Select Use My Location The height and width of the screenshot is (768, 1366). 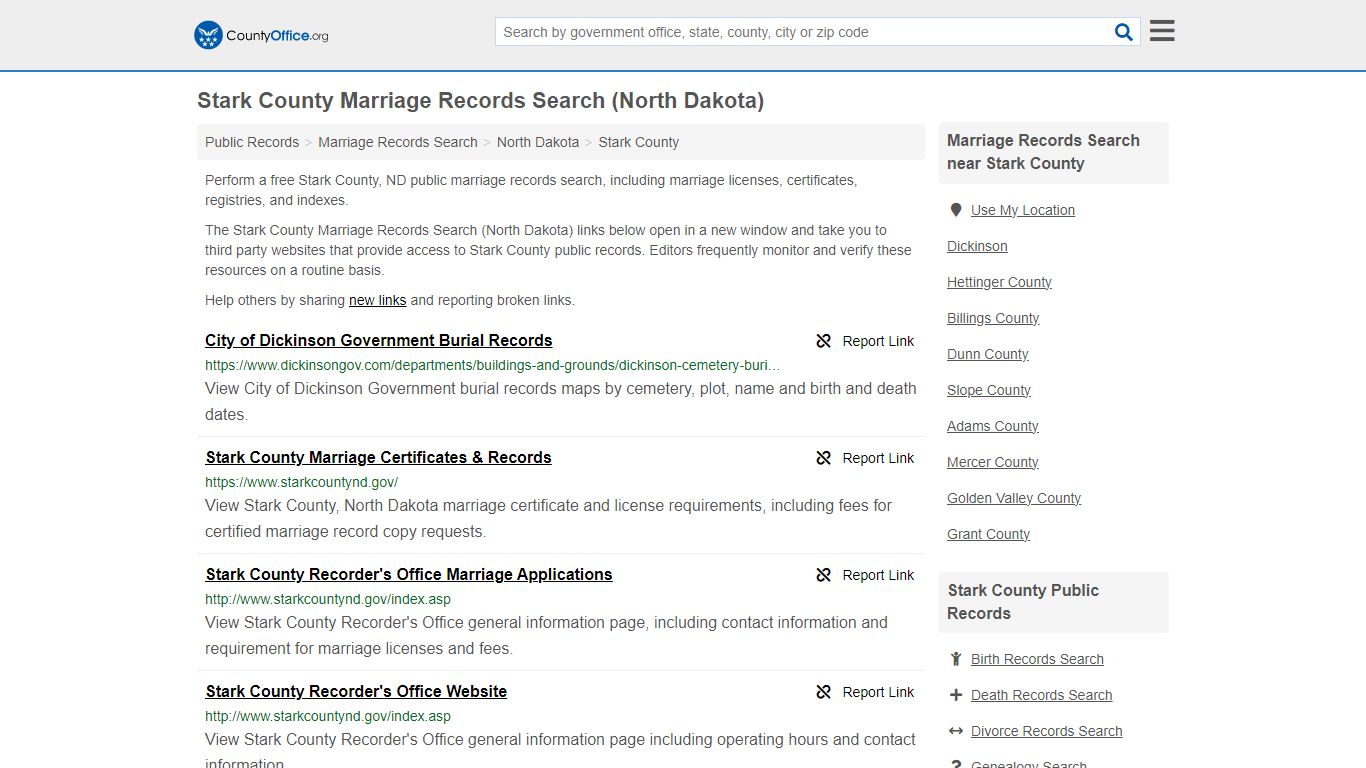pyautogui.click(x=1023, y=210)
